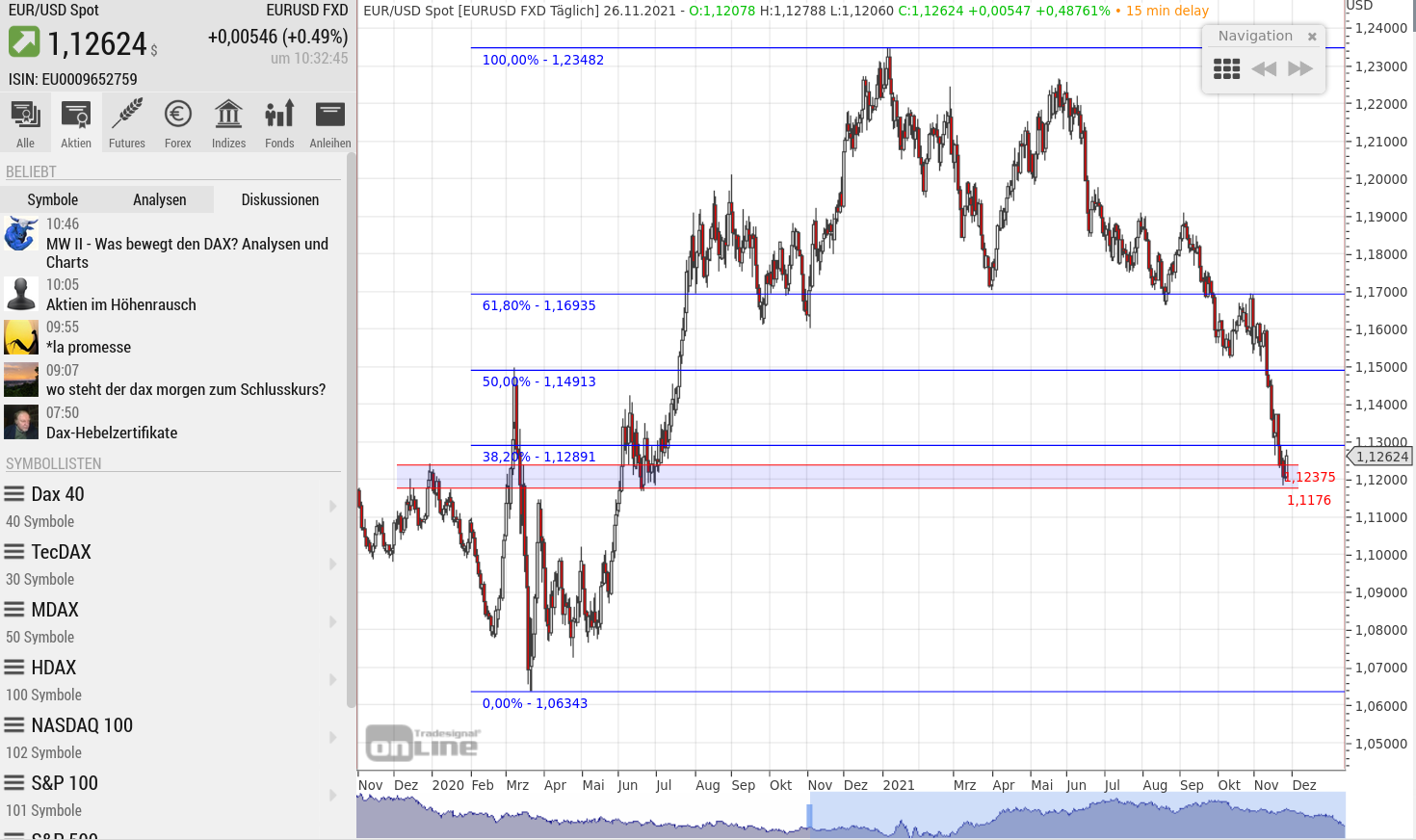Expand MDAX list with arrow
Image resolution: width=1416 pixels, height=840 pixels.
click(x=332, y=622)
